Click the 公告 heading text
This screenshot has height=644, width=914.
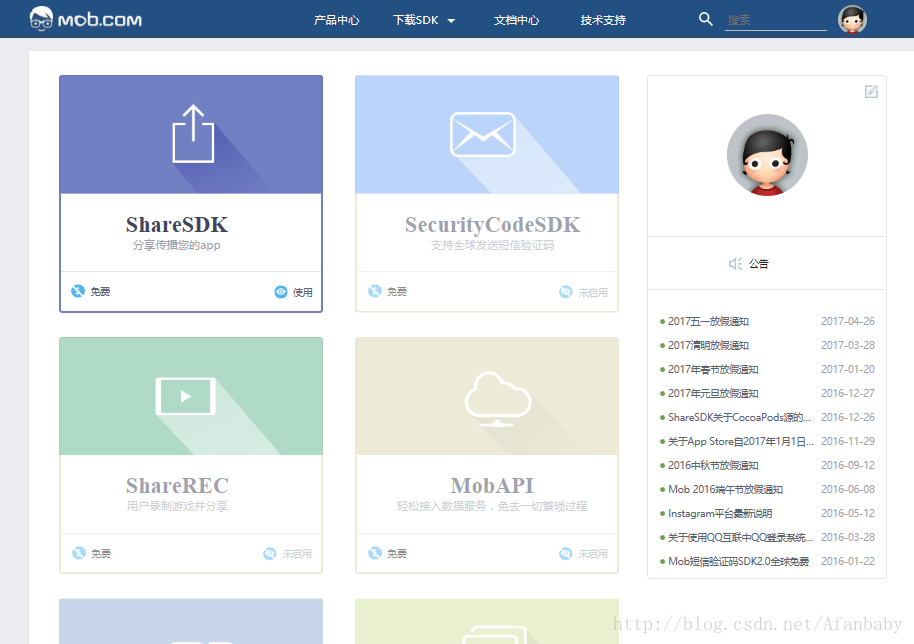point(758,263)
